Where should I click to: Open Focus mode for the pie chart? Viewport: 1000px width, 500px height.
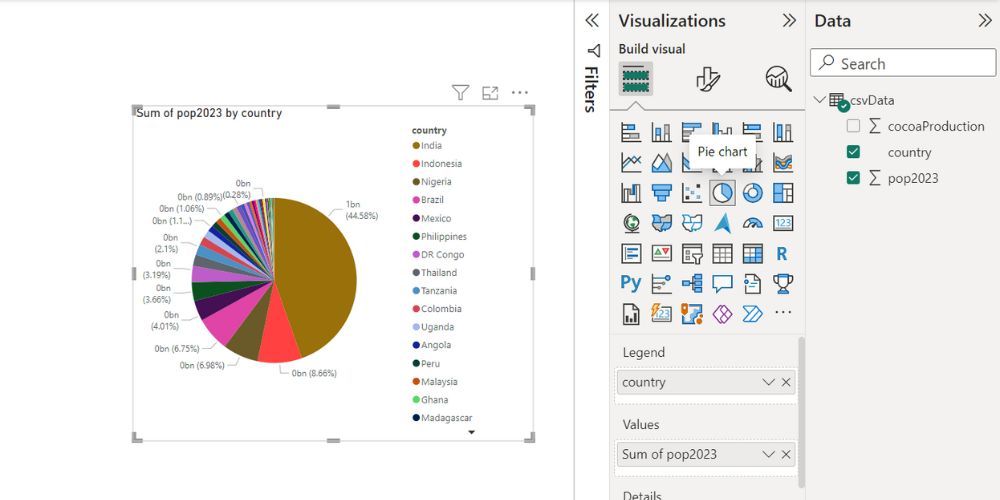490,93
